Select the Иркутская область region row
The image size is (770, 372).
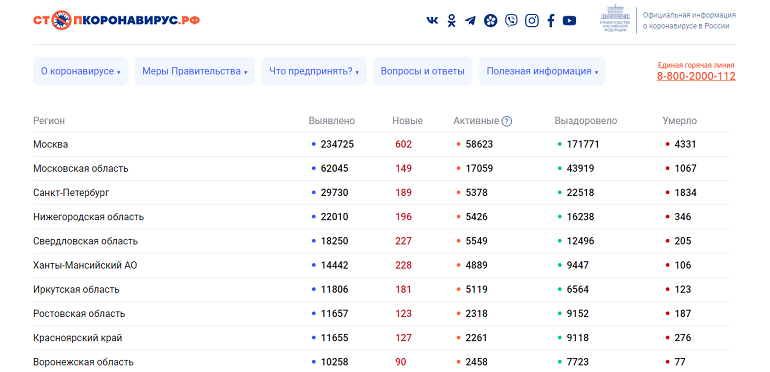382,289
